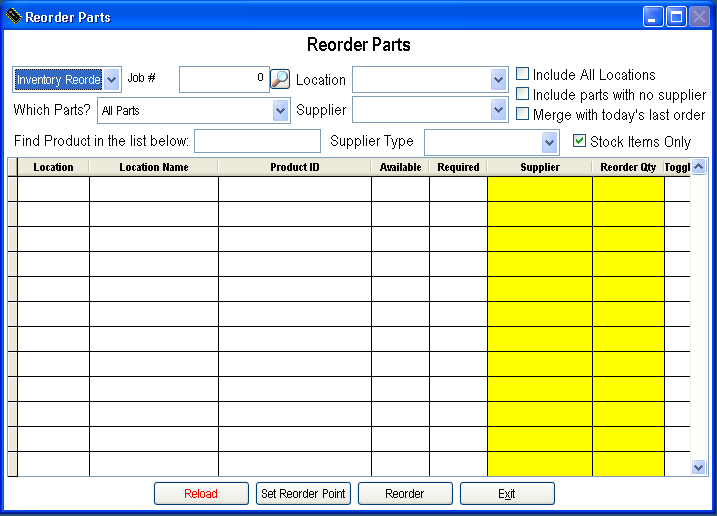Enable Include All Locations checkbox
Image resolution: width=717 pixels, height=516 pixels.
(523, 74)
